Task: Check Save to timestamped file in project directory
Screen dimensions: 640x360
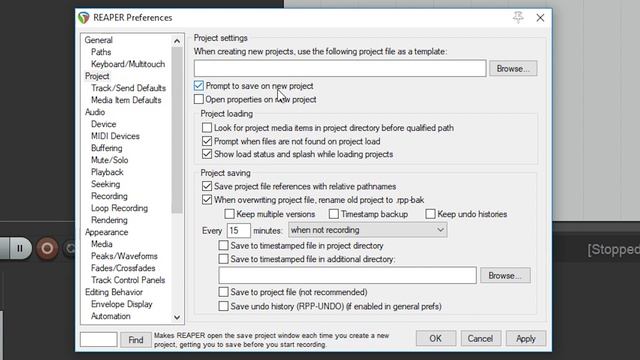Action: pyautogui.click(x=223, y=245)
